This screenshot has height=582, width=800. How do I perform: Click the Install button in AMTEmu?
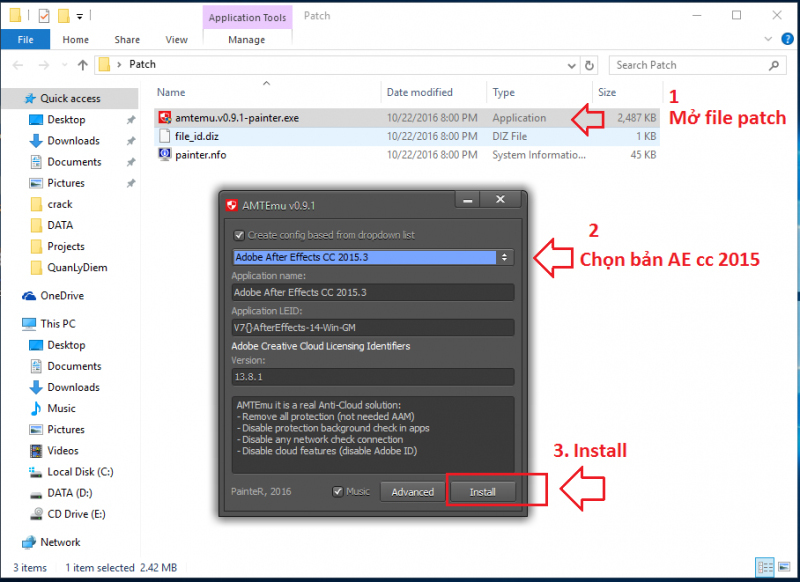[482, 492]
